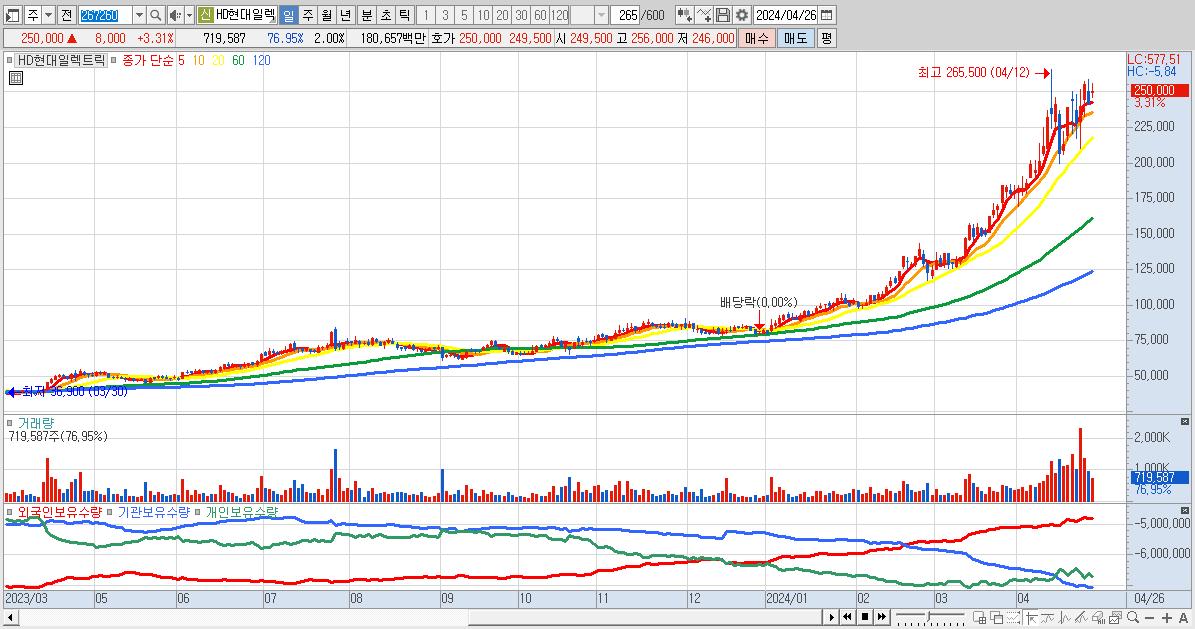Select interval preset 30
This screenshot has height=629, width=1195.
[521, 15]
